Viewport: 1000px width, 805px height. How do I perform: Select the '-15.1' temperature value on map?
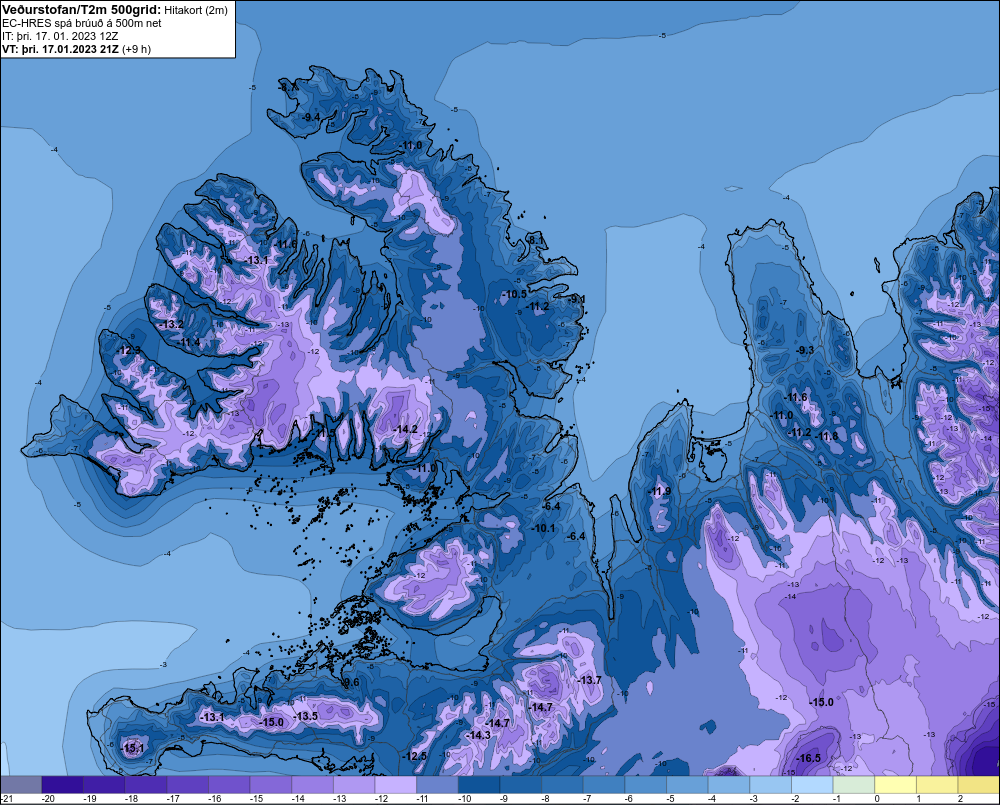[133, 748]
